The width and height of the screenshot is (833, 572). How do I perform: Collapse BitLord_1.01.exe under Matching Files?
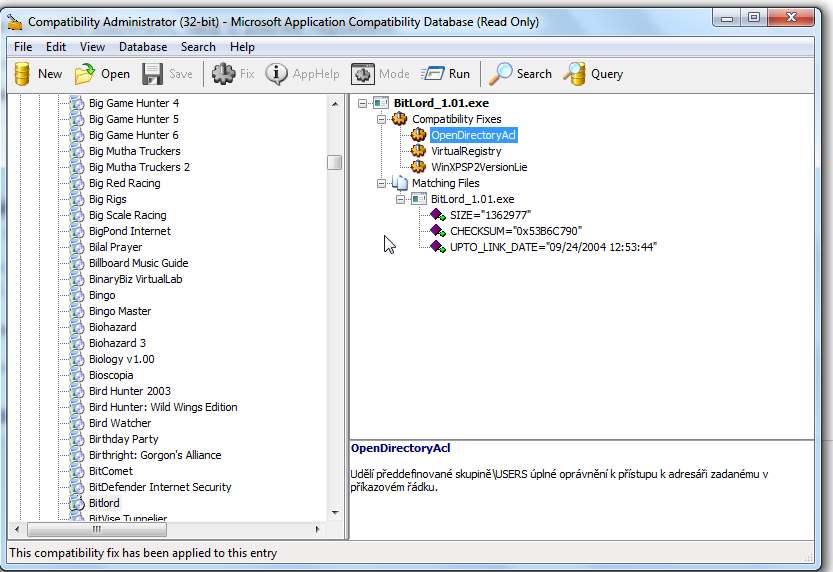click(x=401, y=199)
